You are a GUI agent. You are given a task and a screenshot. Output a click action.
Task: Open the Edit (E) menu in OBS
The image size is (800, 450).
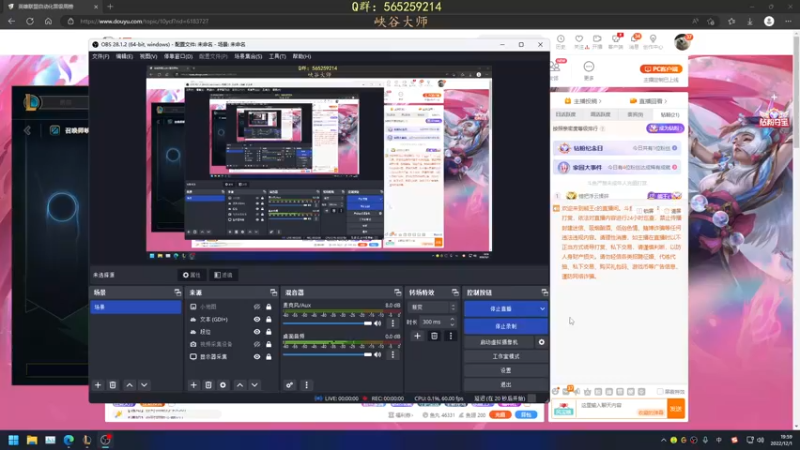(x=124, y=56)
